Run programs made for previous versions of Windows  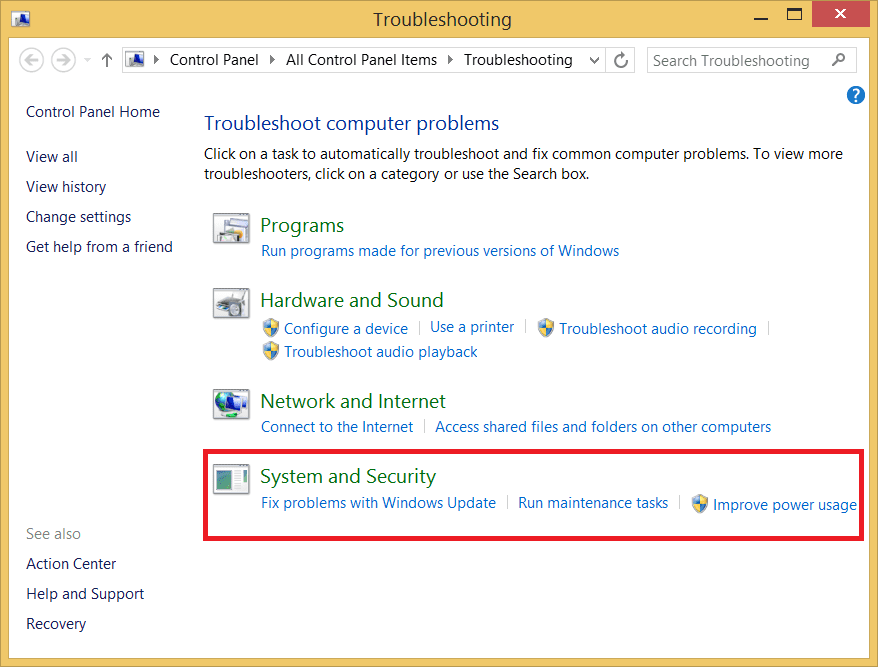point(440,251)
